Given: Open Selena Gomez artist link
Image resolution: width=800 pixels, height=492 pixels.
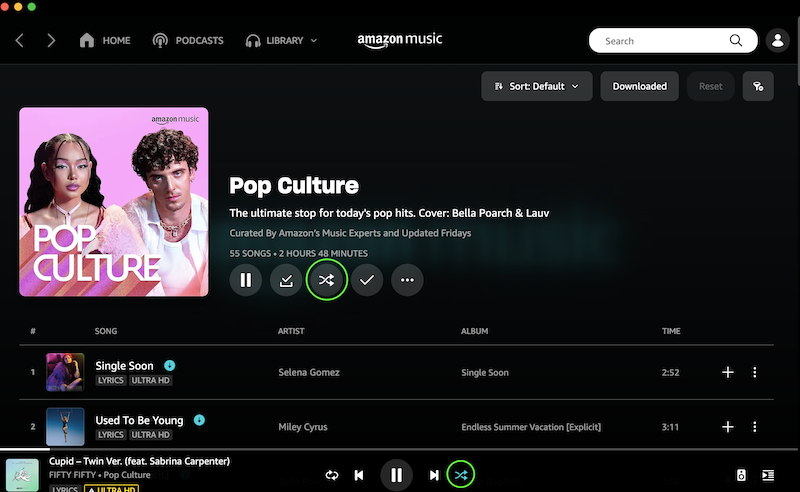Looking at the screenshot, I should point(309,373).
